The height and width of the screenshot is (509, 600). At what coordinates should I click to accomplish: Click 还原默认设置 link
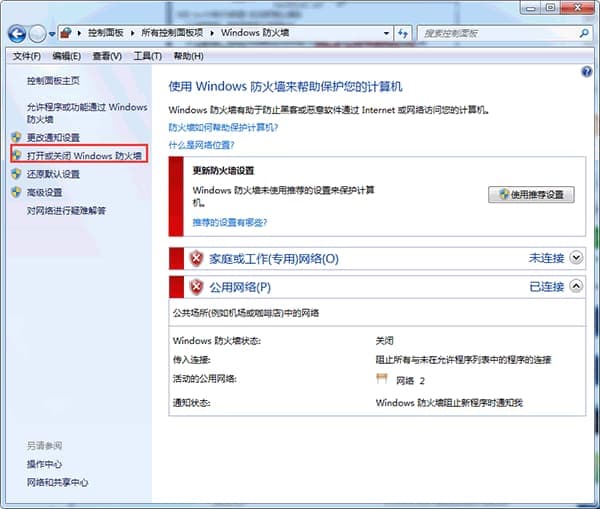(x=53, y=174)
